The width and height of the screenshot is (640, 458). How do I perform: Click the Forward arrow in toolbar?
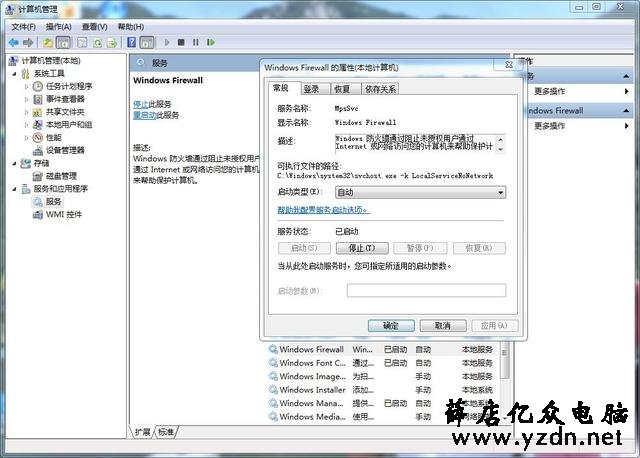28,42
